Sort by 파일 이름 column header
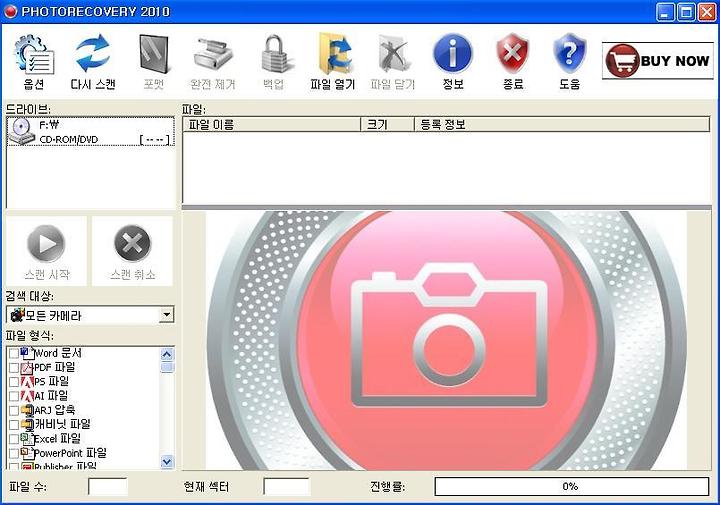 pos(272,124)
